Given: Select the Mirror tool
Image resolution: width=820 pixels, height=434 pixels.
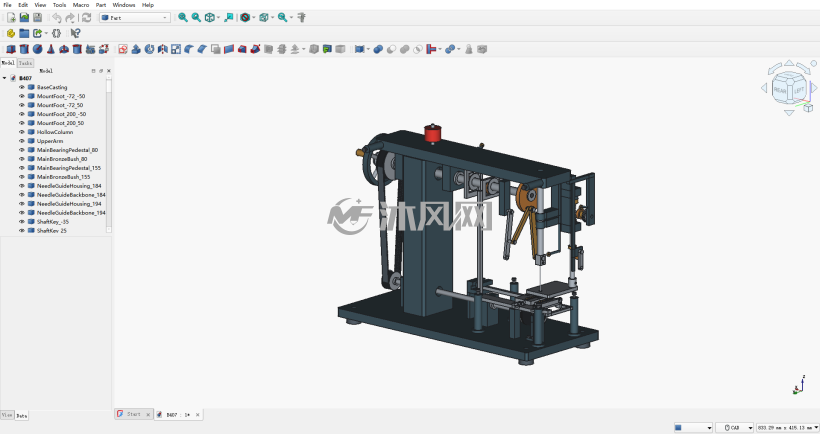Looking at the screenshot, I should pyautogui.click(x=163, y=49).
